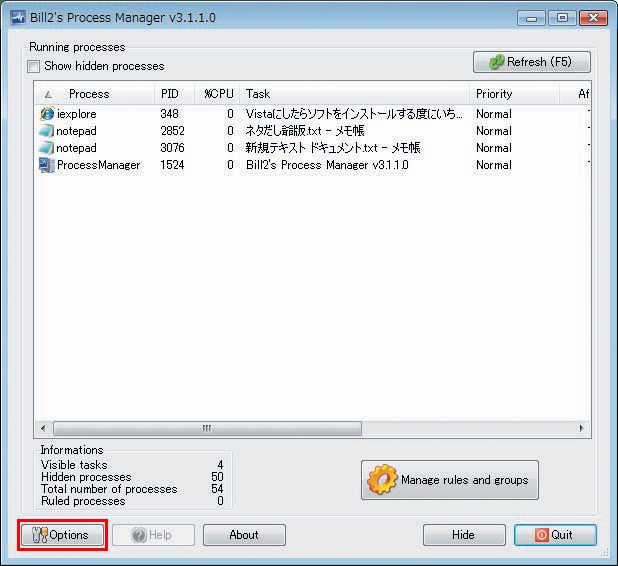This screenshot has width=618, height=566.
Task: Click the ProcessManager process icon
Action: [x=47, y=165]
